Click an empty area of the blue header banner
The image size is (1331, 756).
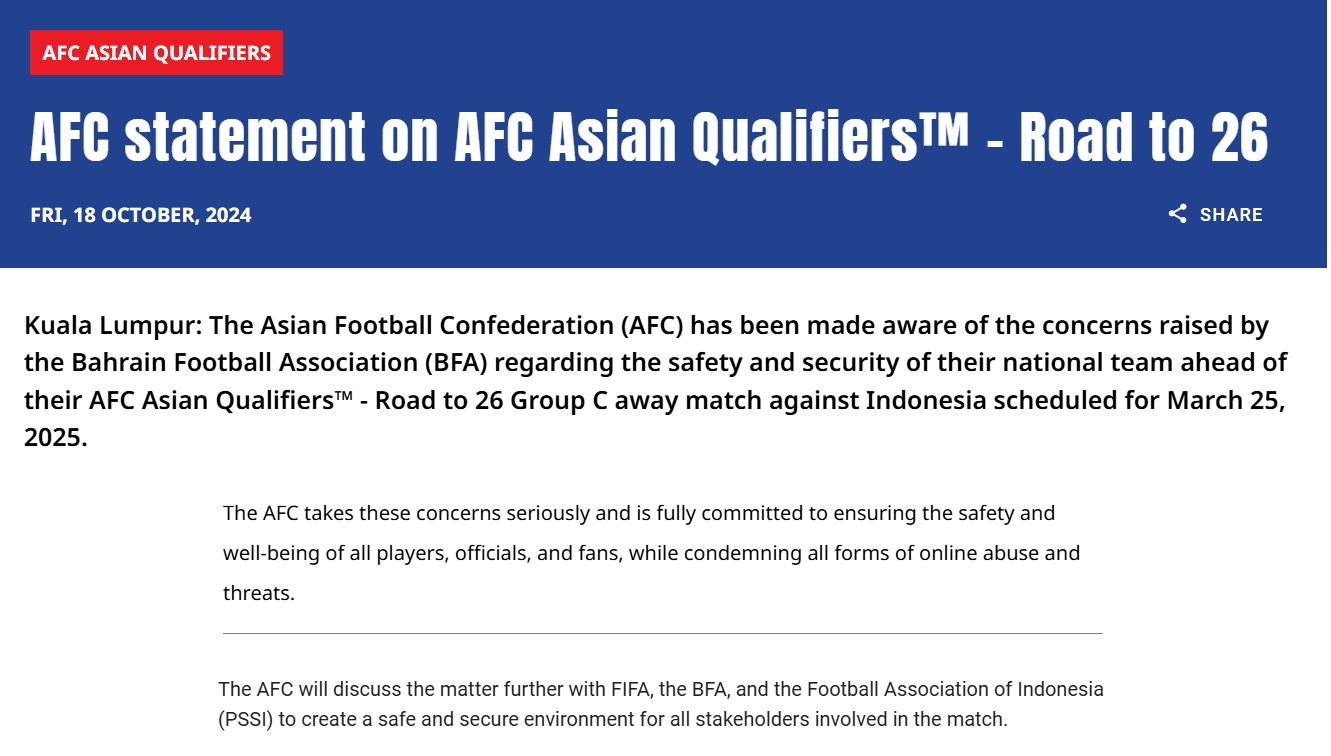click(x=700, y=50)
